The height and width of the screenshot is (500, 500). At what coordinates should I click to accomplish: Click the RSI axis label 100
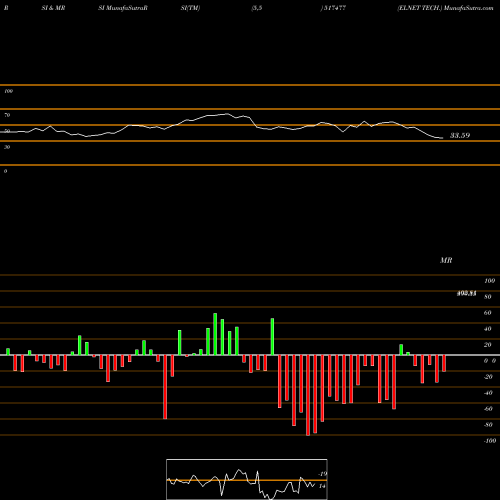tap(8, 91)
